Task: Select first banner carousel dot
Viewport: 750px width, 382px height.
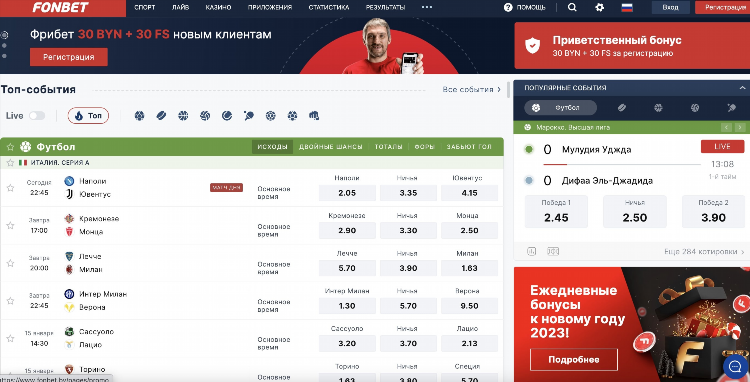Action: [x=4, y=35]
